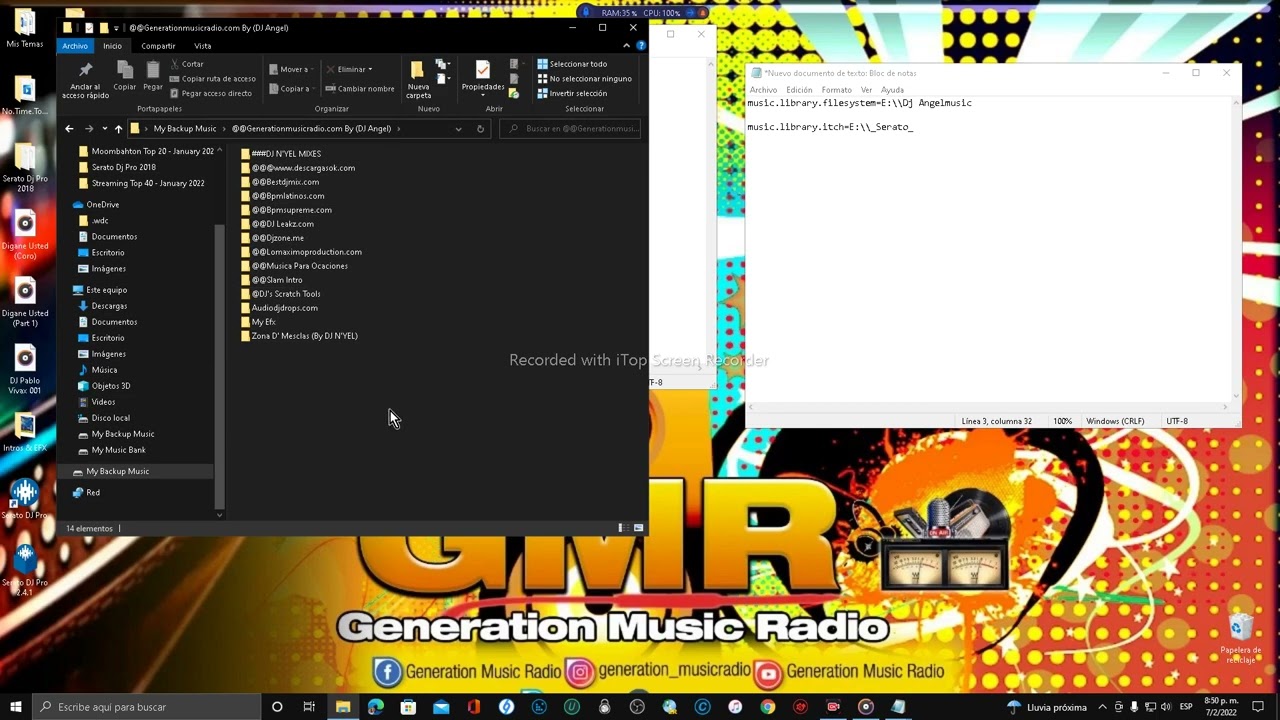Image resolution: width=1280 pixels, height=720 pixels.
Task: Open Ayuda menu in Bloc de notas
Action: click(x=892, y=90)
